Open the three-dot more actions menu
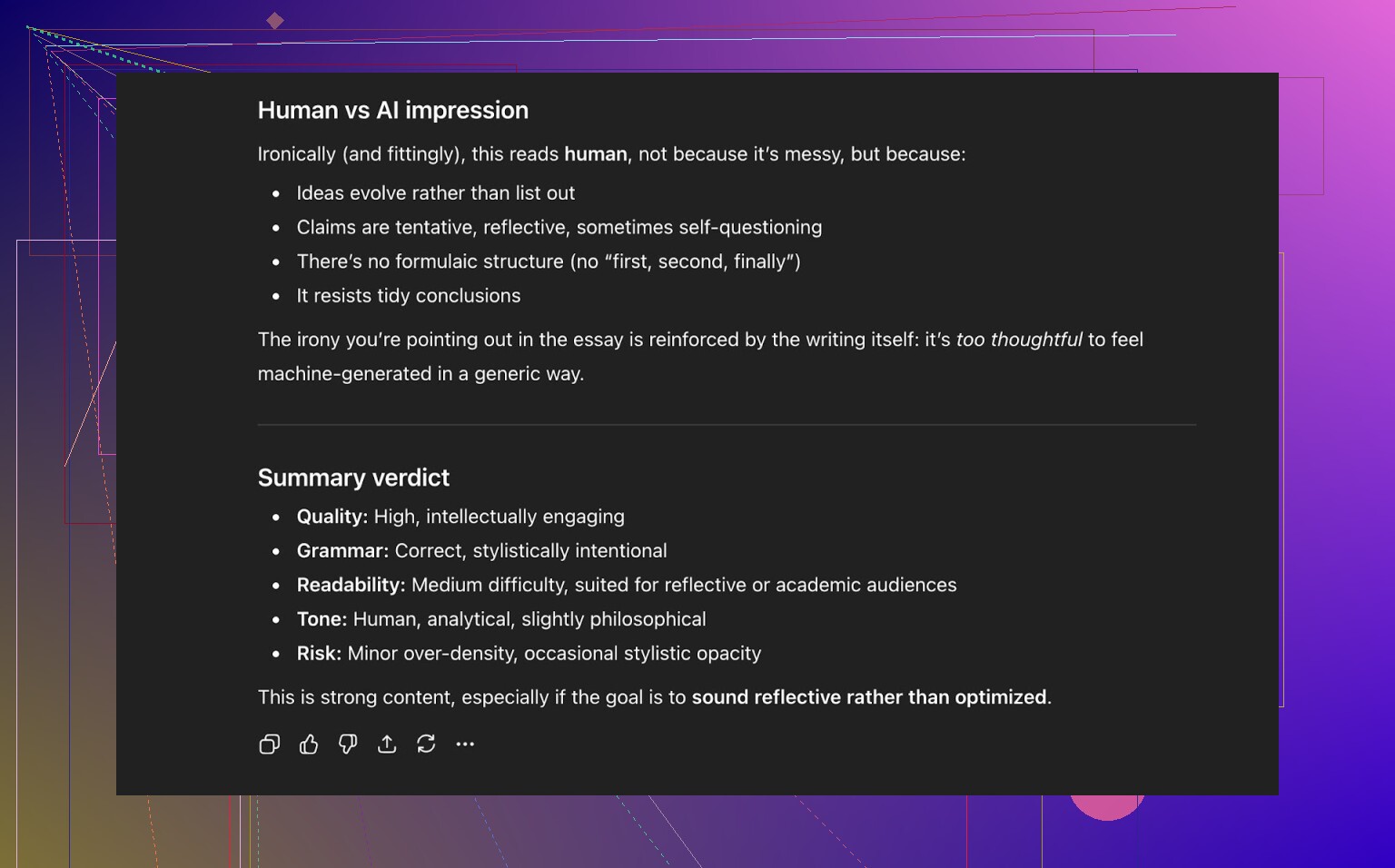1395x868 pixels. 465,745
